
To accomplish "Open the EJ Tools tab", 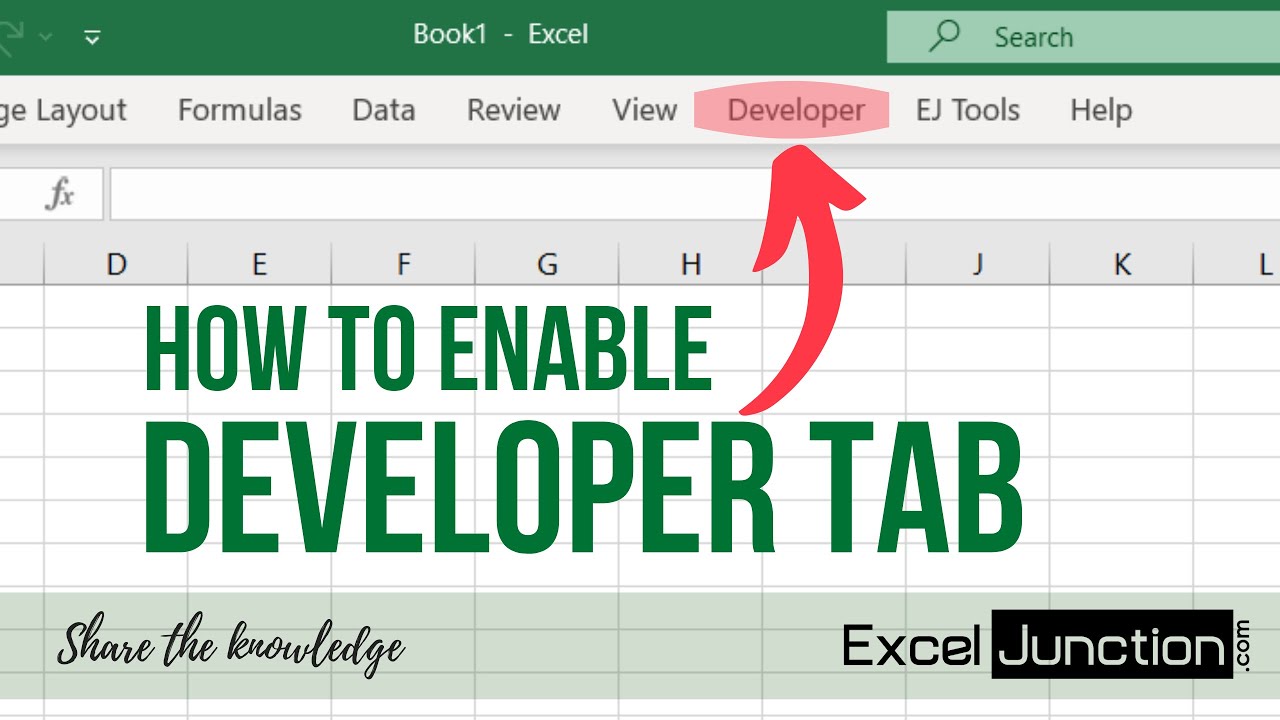I will (968, 110).
